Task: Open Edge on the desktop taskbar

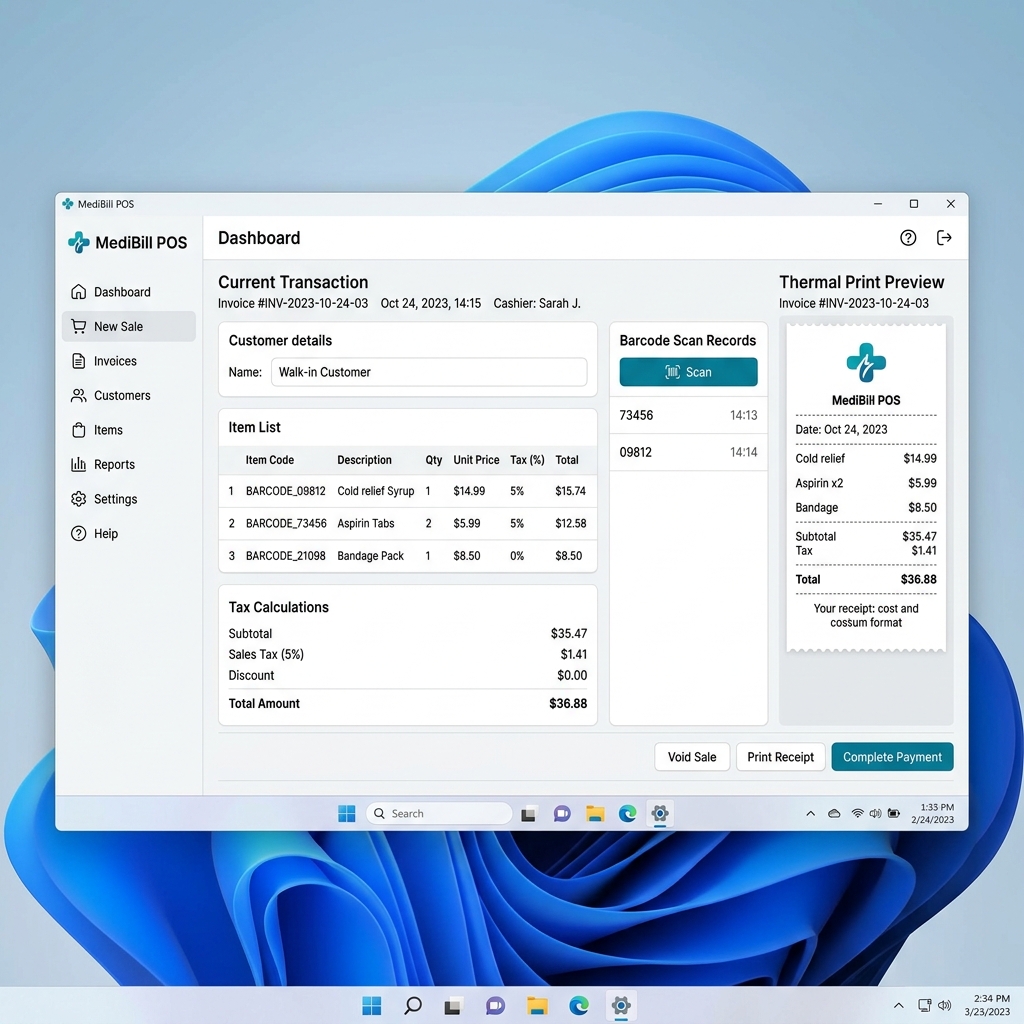Action: 579,1006
